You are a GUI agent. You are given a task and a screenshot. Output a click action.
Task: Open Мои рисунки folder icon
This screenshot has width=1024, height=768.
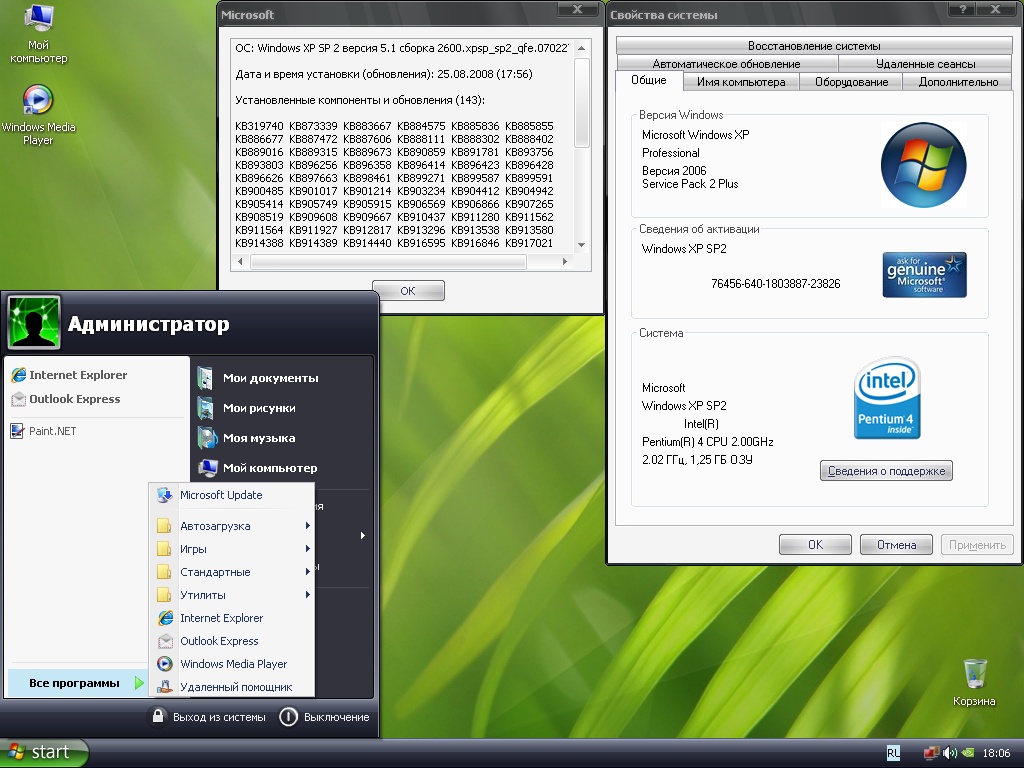click(x=205, y=408)
